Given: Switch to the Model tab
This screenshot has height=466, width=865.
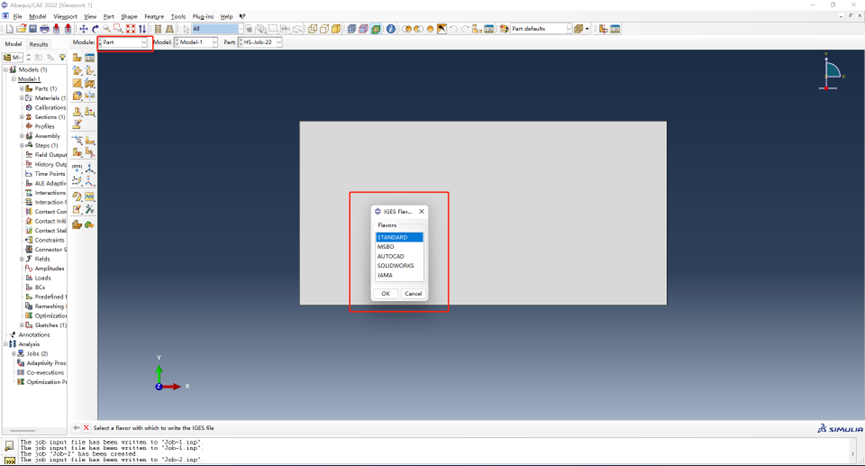Looking at the screenshot, I should click(x=13, y=44).
